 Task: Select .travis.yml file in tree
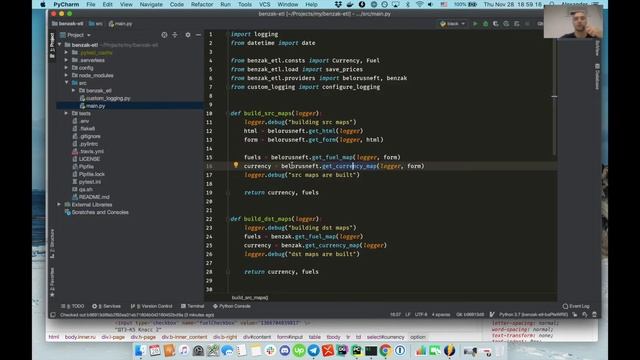coord(88,151)
